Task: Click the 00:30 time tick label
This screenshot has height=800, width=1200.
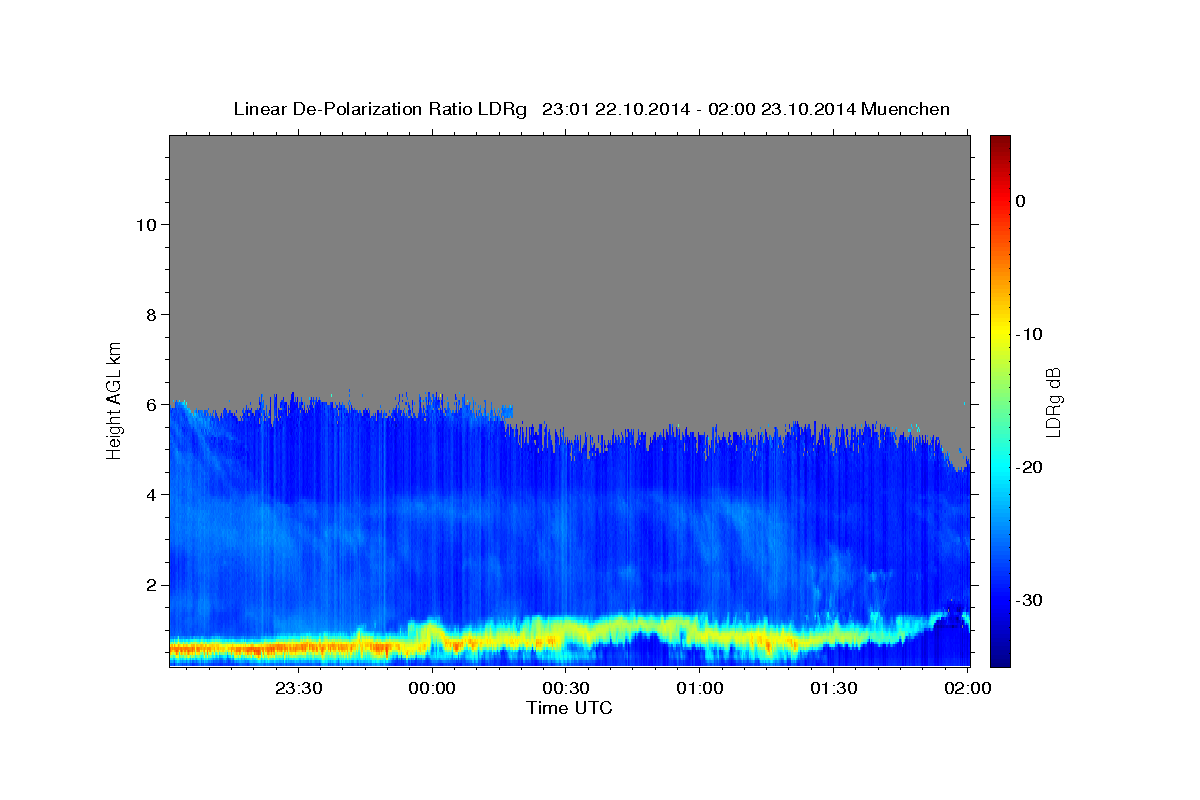Action: point(566,688)
